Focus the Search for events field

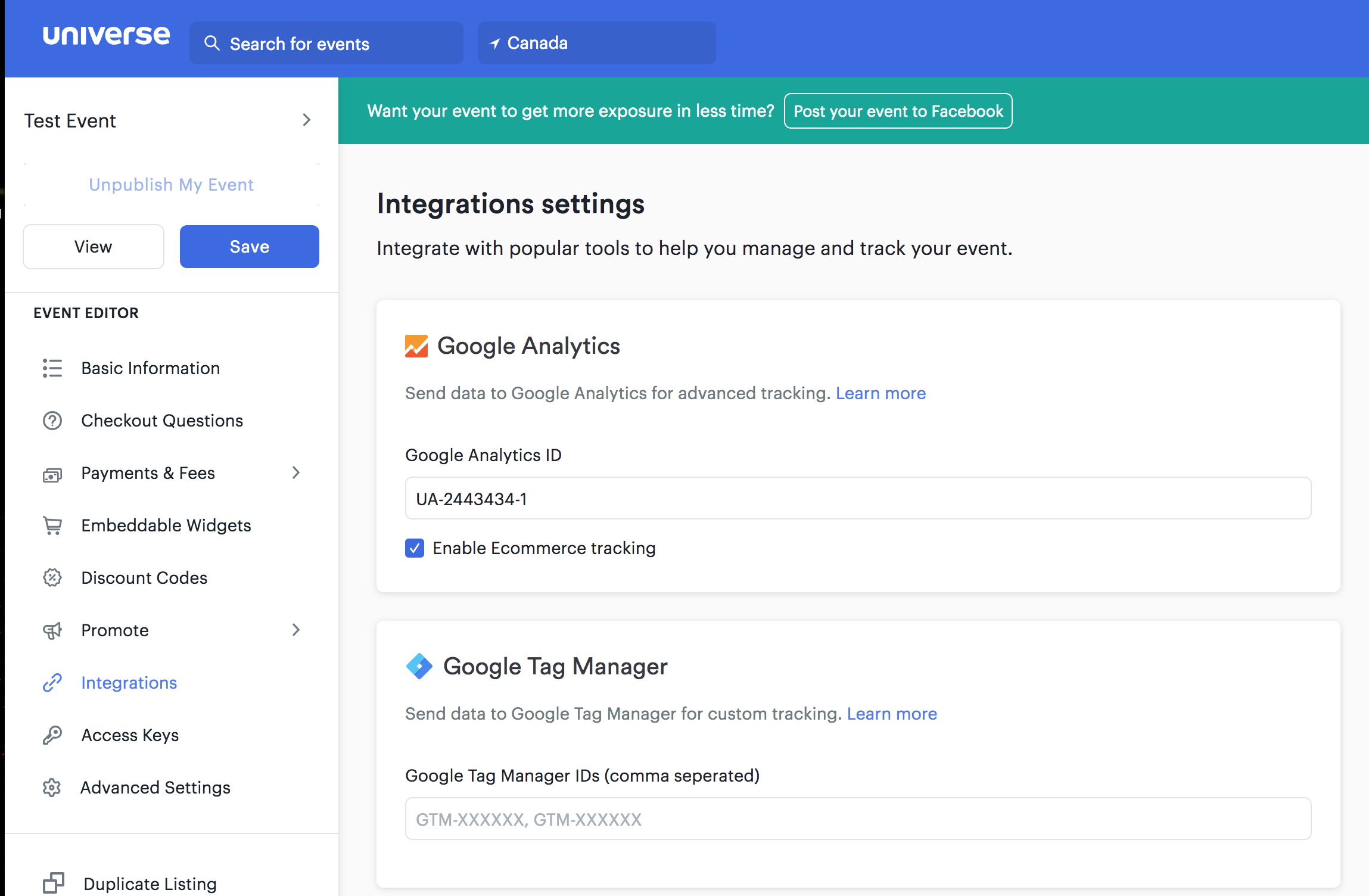[326, 43]
